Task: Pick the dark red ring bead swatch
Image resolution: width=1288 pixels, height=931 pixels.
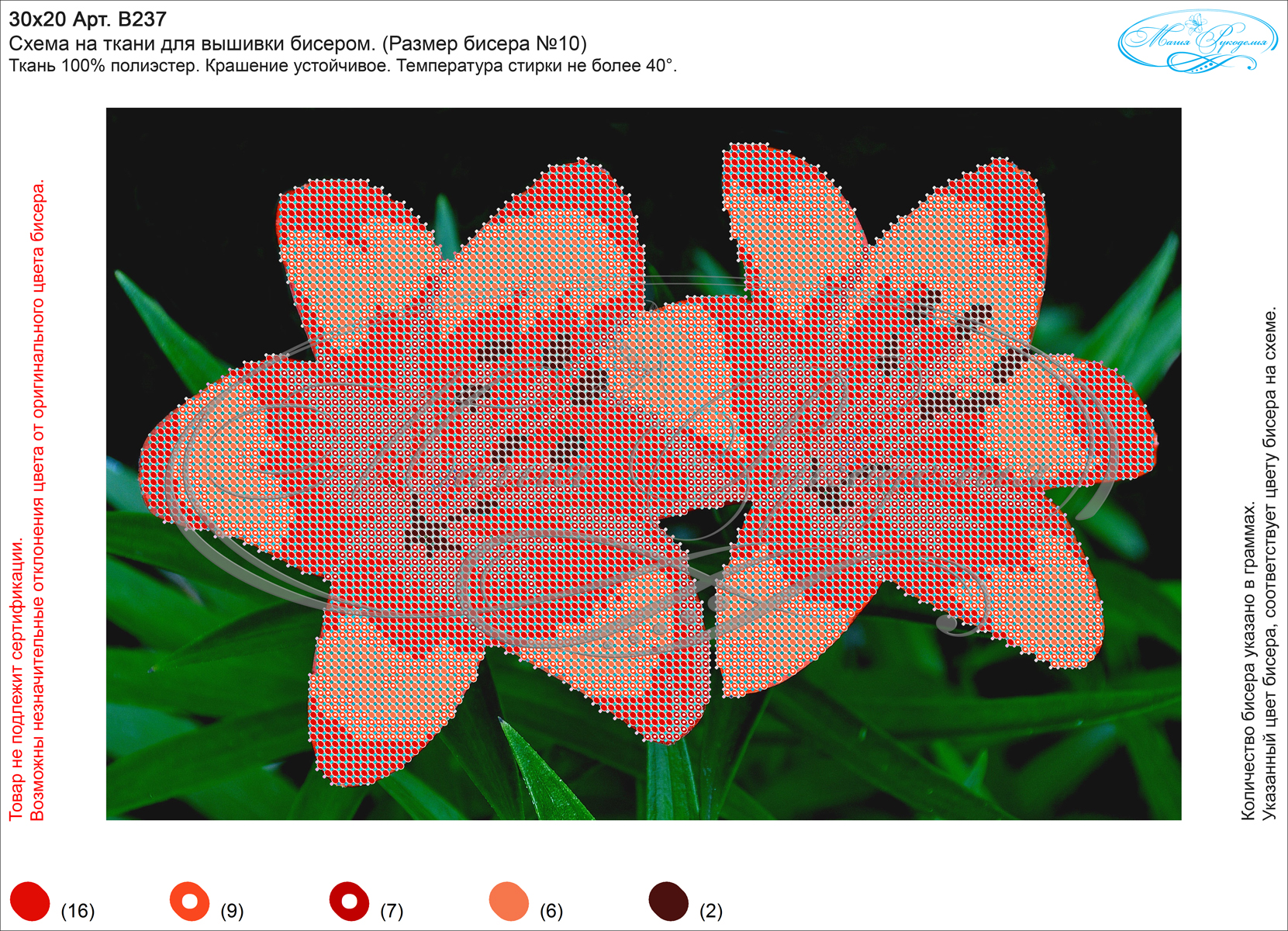Action: tap(349, 902)
